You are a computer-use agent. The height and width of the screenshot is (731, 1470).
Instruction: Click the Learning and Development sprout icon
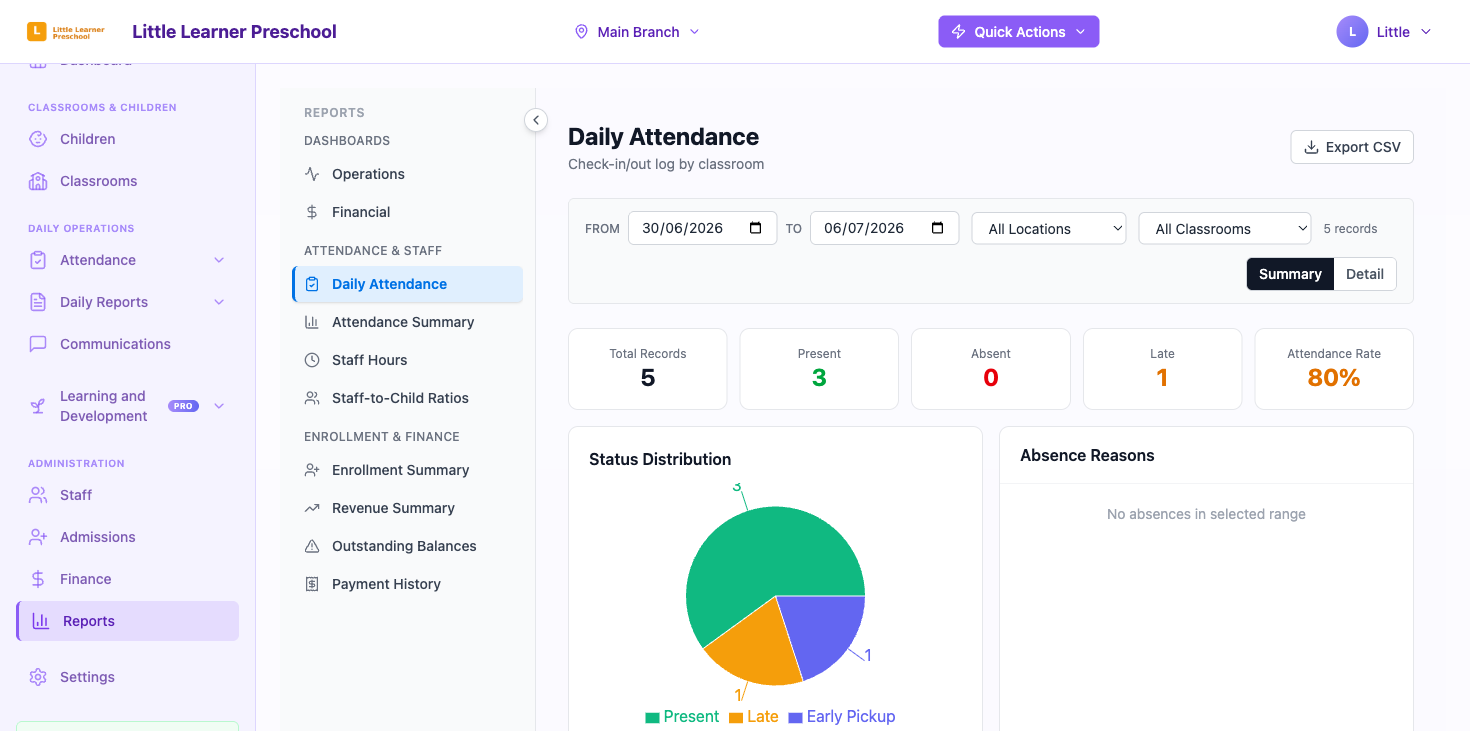click(x=38, y=406)
